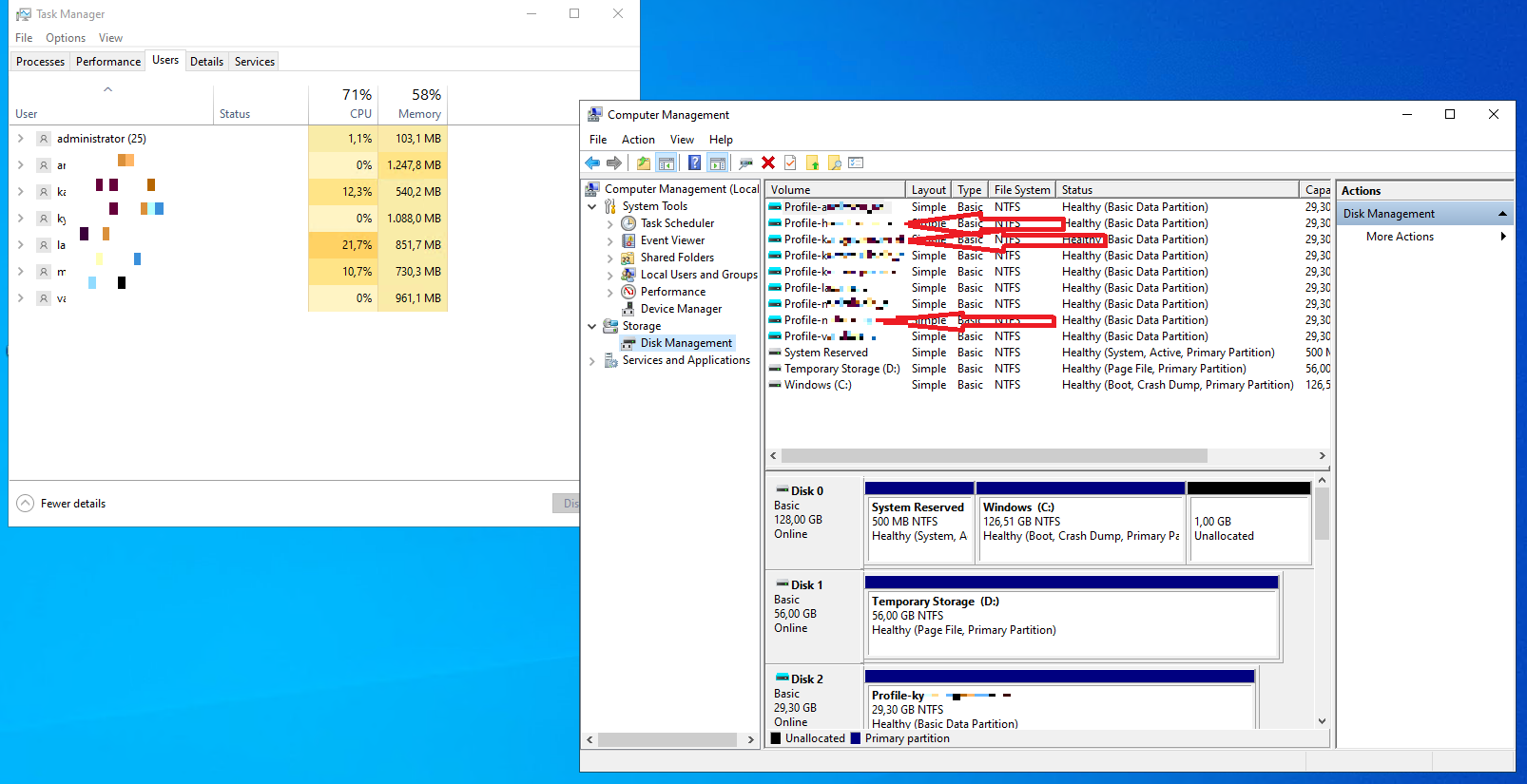This screenshot has height=784, width=1527.
Task: Sort by CPU column header in Task Manager
Action: click(x=343, y=105)
